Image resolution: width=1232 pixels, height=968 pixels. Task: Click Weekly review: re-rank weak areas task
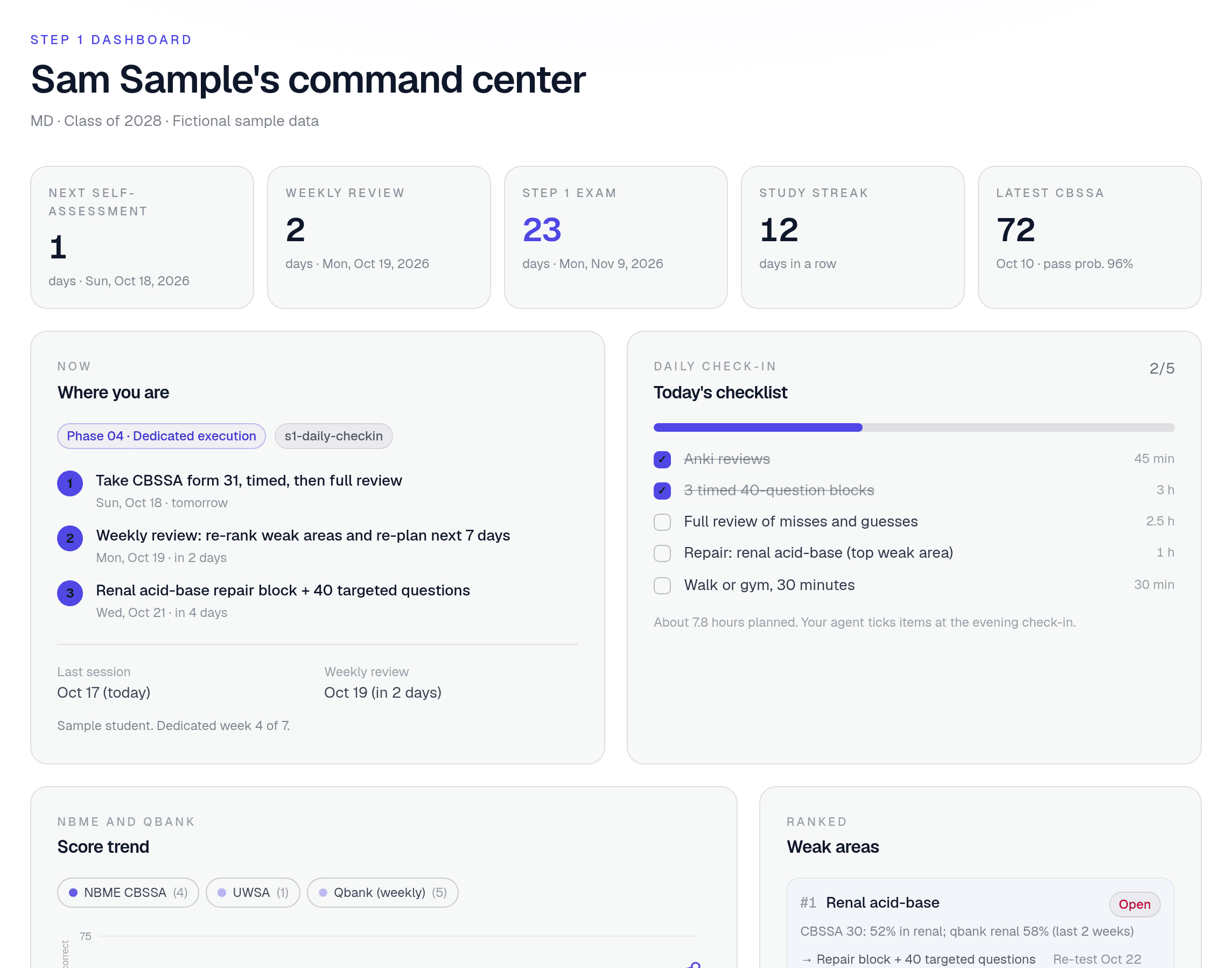303,535
